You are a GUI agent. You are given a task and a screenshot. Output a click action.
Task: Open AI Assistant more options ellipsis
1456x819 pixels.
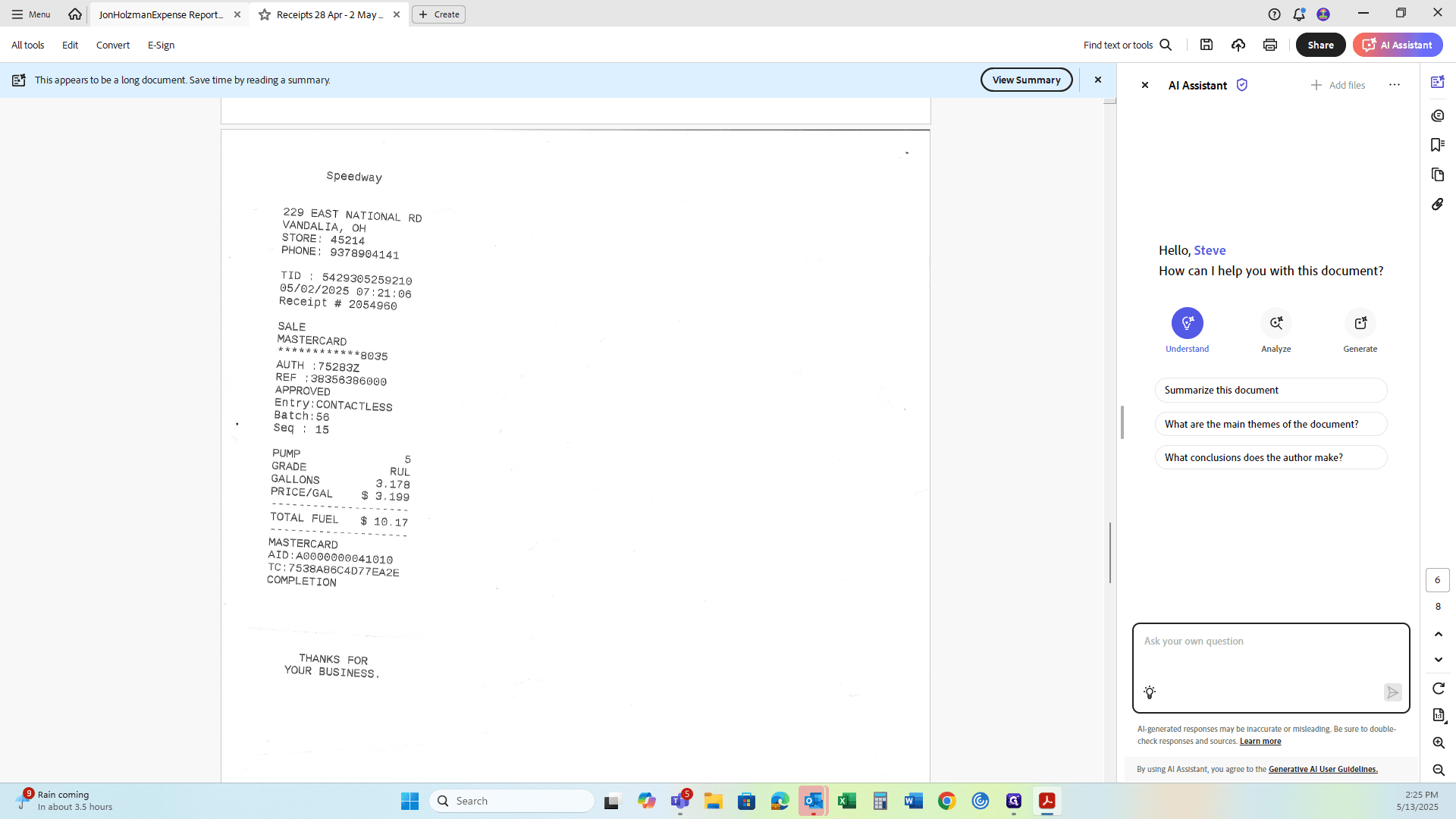click(x=1395, y=85)
